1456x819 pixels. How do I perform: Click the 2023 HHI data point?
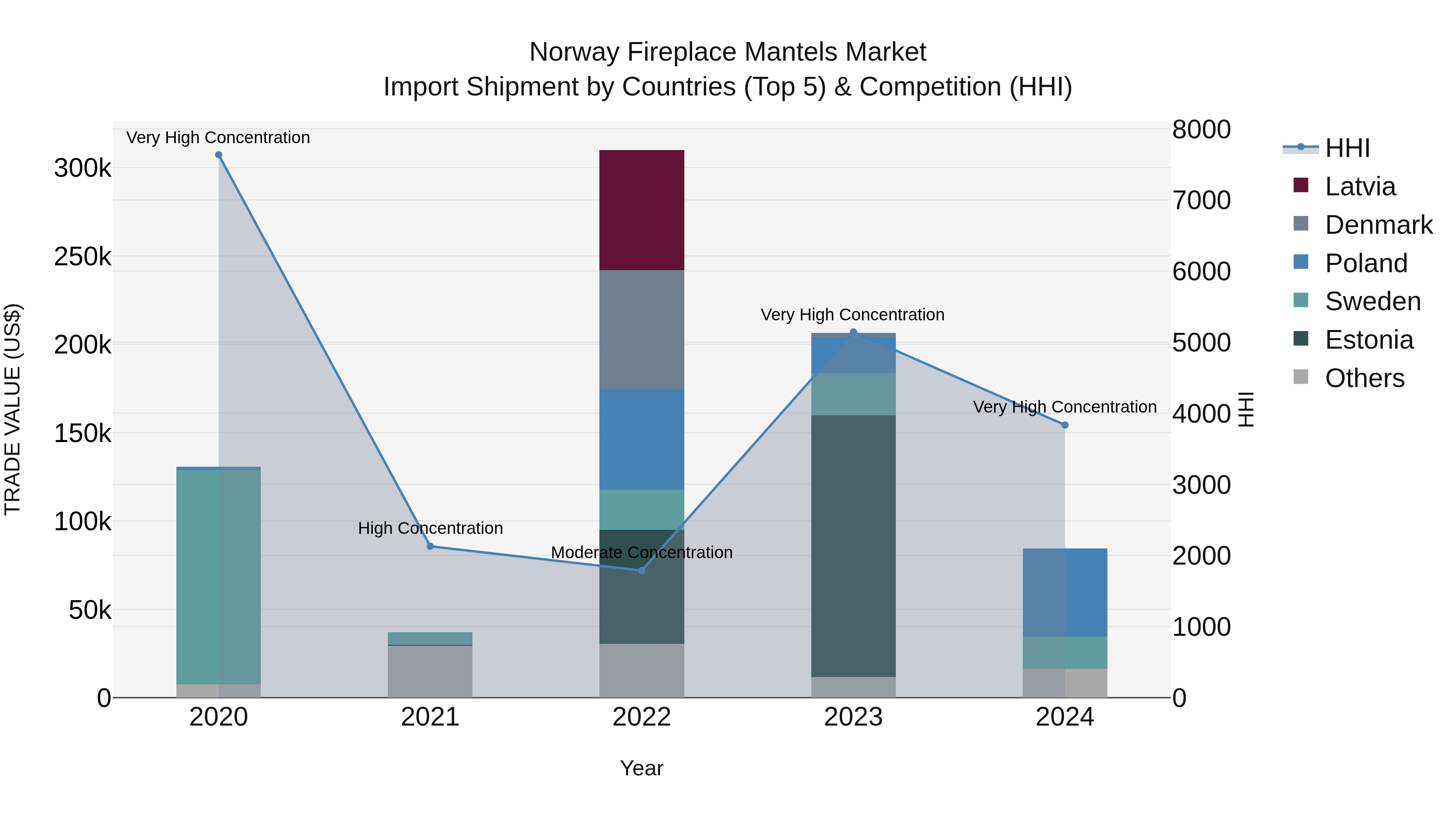[x=853, y=332]
